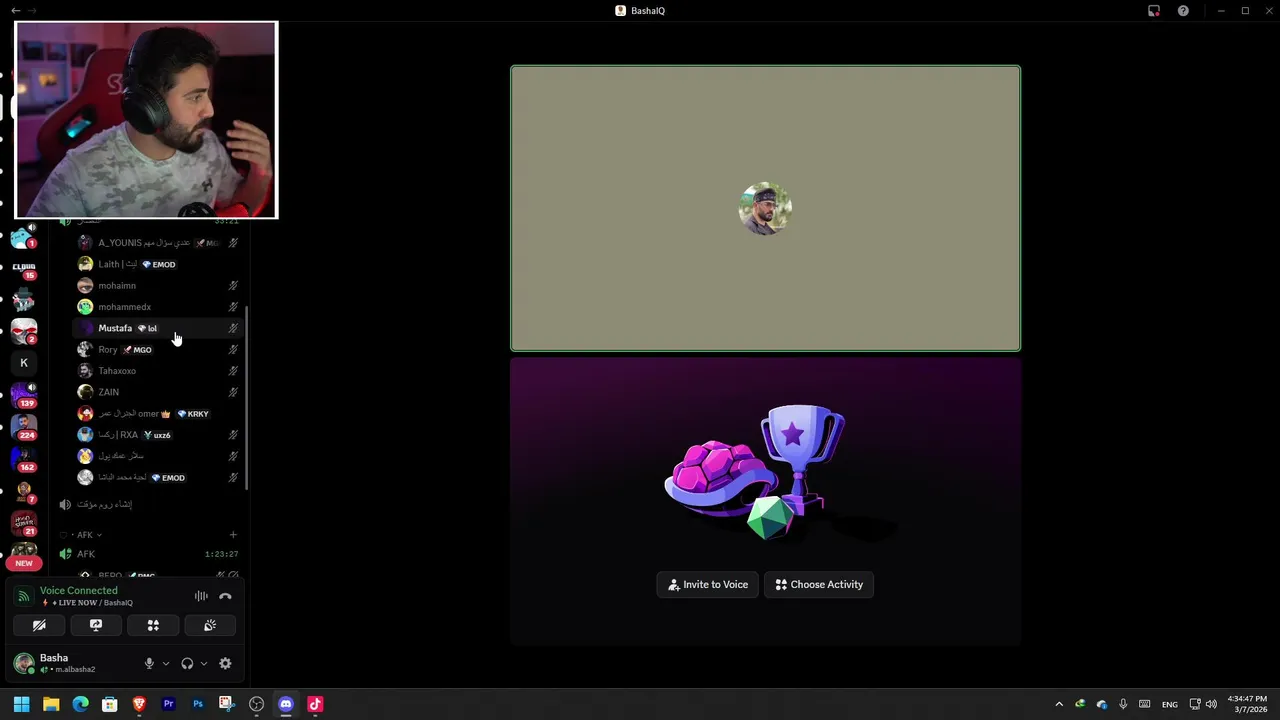Click the webcam overlay thumbnail
Screen dimensions: 1280x720
[x=146, y=120]
